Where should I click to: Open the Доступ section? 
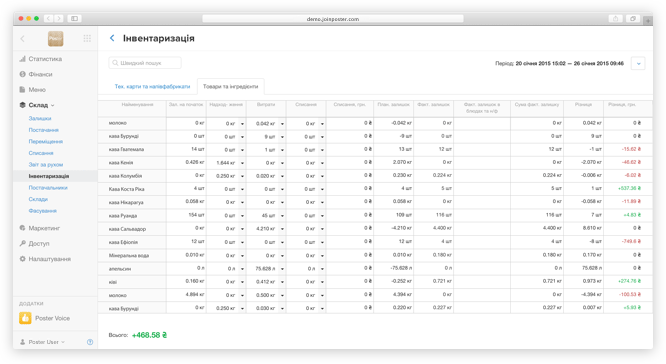34,243
